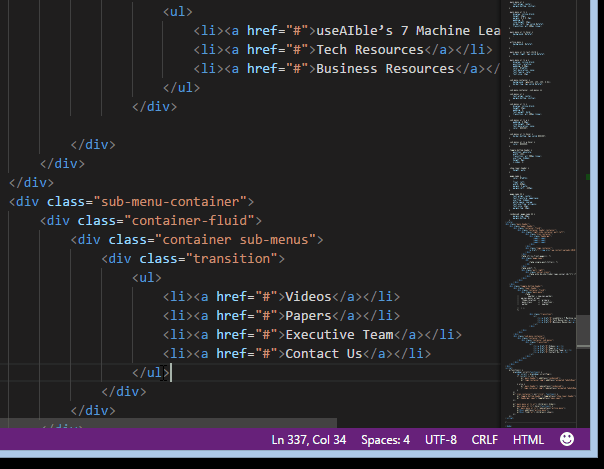The width and height of the screenshot is (604, 469).
Task: Open the HTML language mode selector
Action: (528, 440)
